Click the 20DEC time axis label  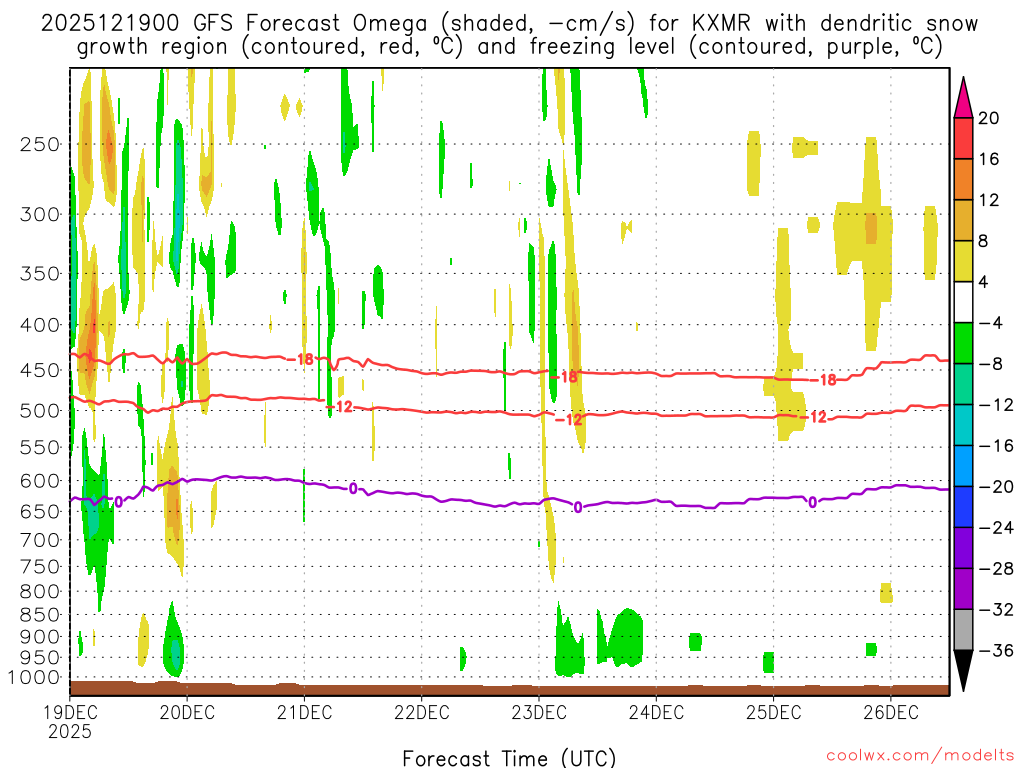(187, 712)
